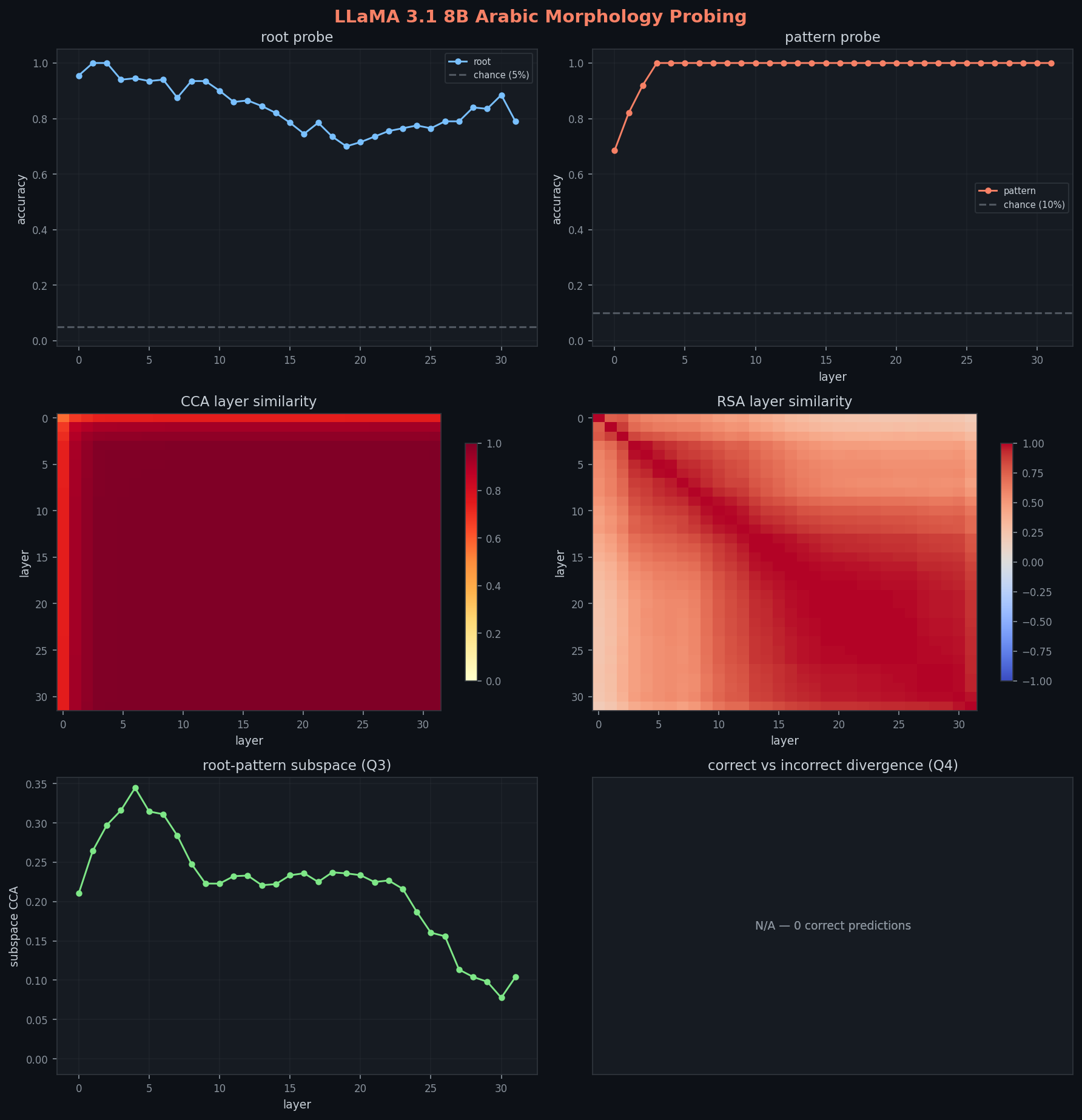The width and height of the screenshot is (1082, 1120).
Task: Click the layer 0 data point in pattern probe
Action: pos(614,150)
